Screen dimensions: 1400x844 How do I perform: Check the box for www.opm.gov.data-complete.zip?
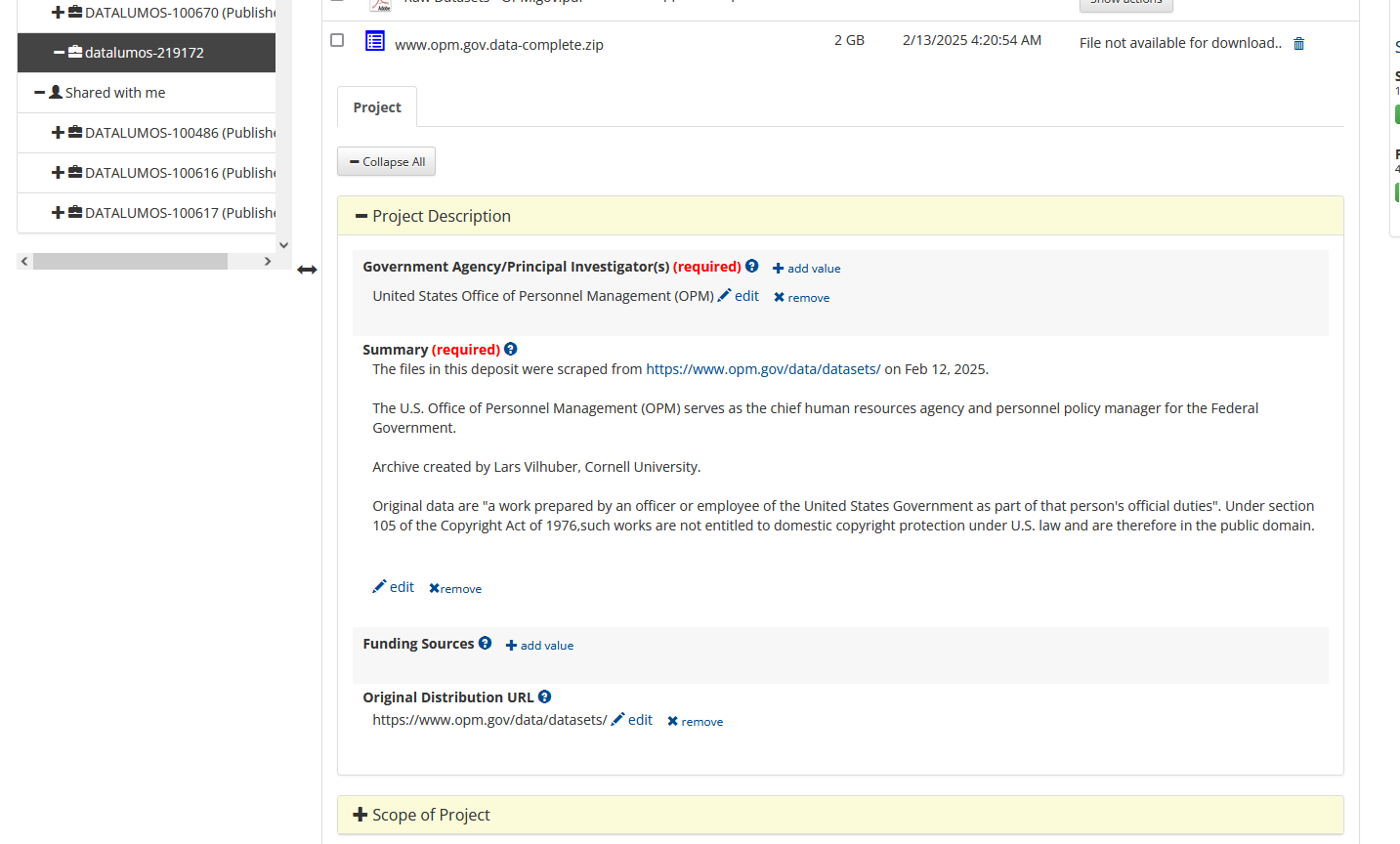337,40
